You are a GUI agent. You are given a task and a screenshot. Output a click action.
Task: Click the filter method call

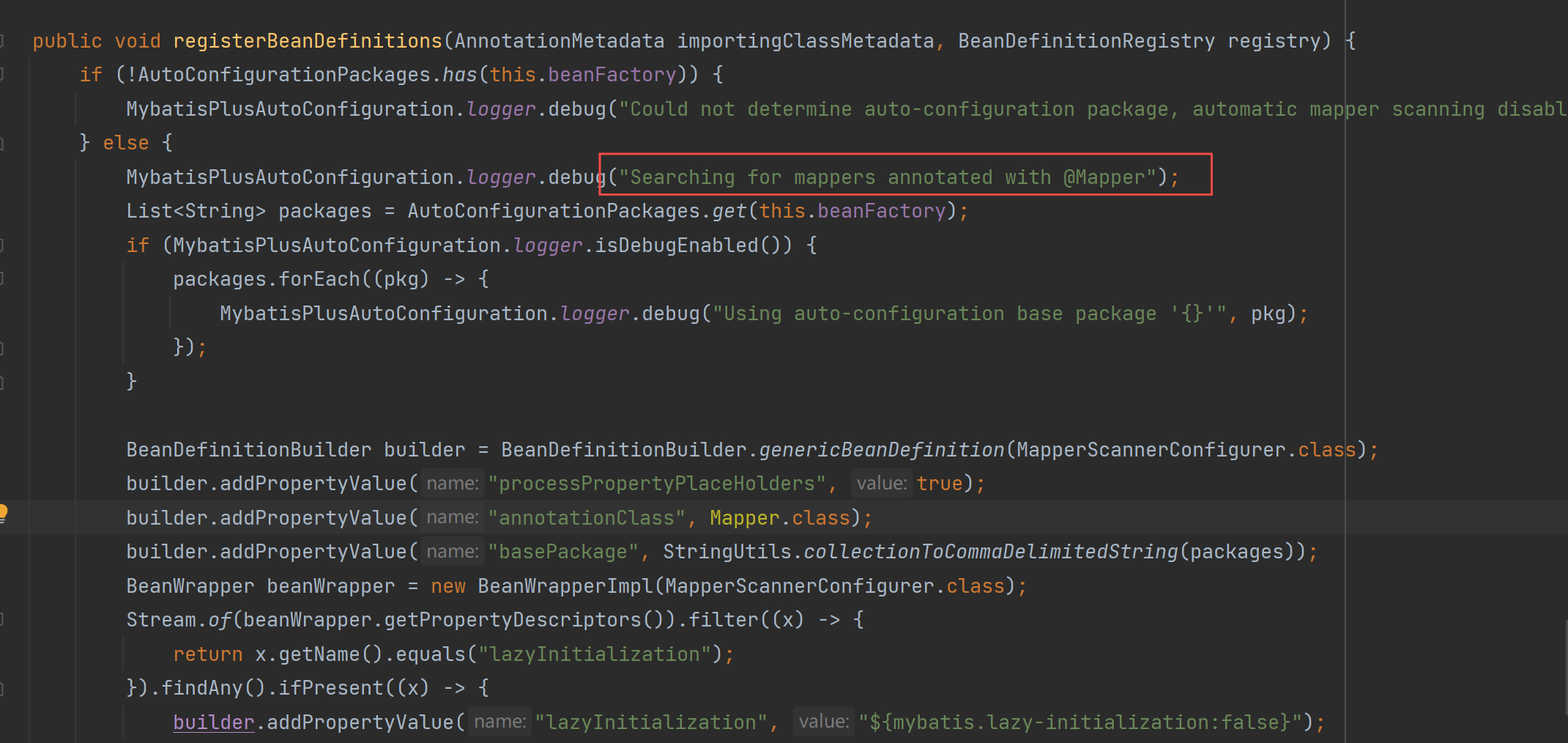724,620
